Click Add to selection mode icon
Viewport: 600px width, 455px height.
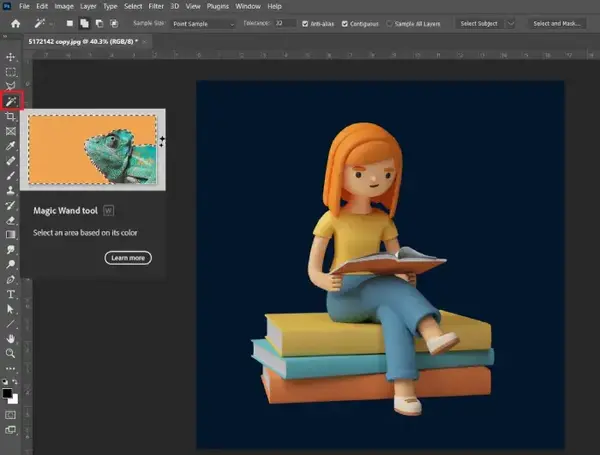(84, 24)
